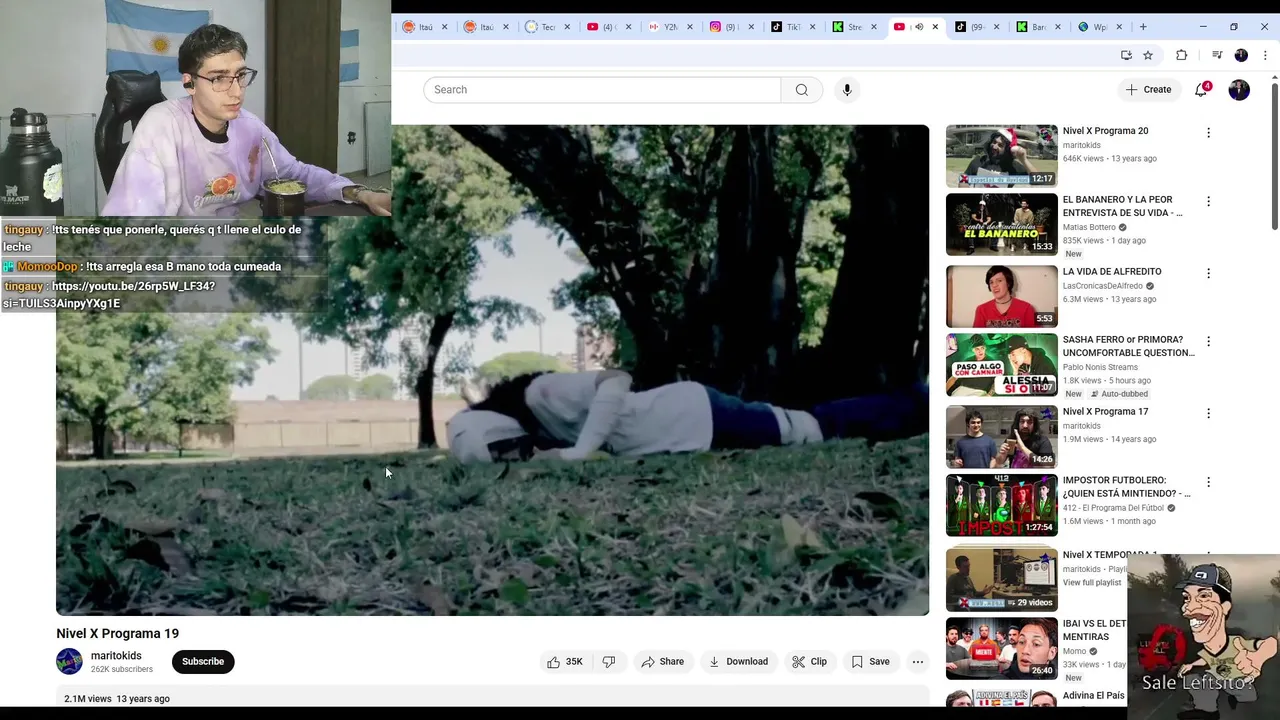
Task: Switch to the Barc Kick tab
Action: pyautogui.click(x=1038, y=27)
